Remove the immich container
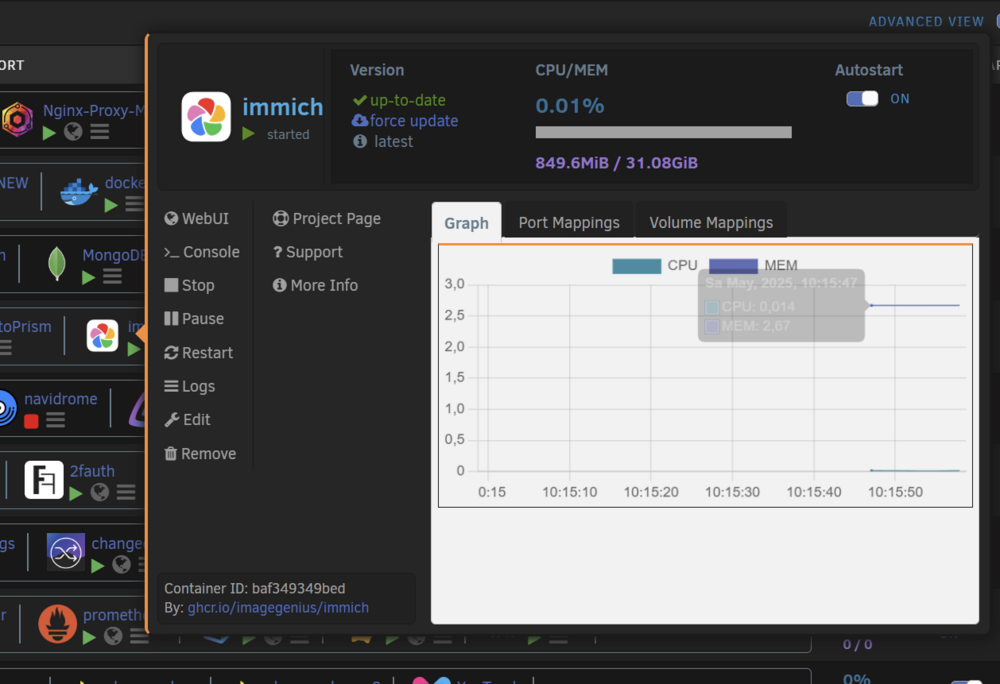 coord(200,453)
